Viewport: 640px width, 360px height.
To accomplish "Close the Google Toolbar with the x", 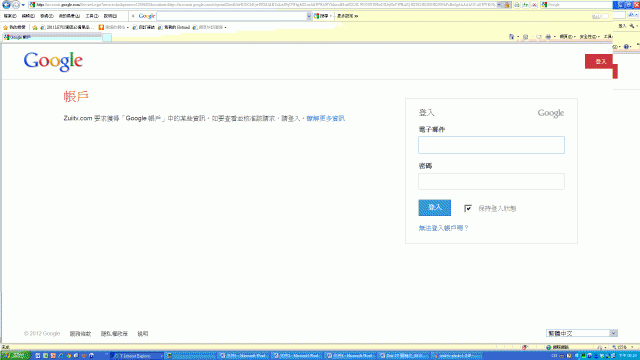I will coord(133,16).
